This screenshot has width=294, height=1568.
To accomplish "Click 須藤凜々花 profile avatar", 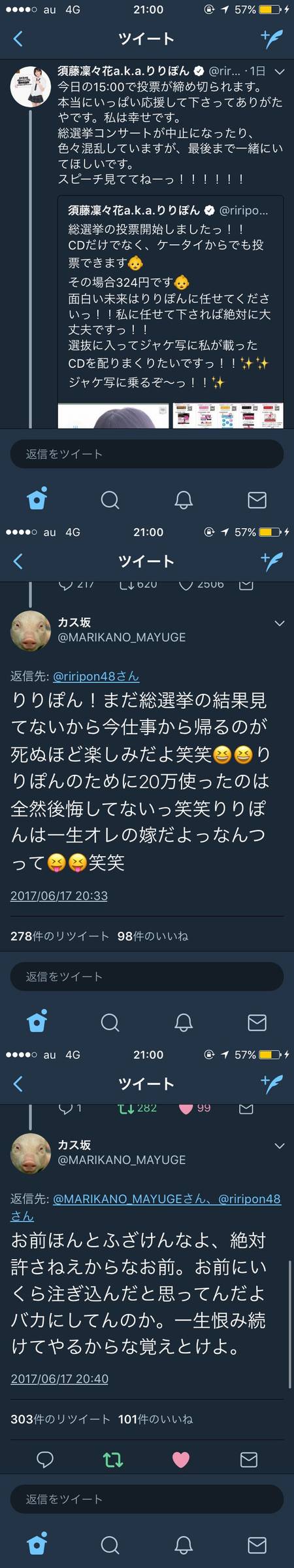I will pyautogui.click(x=31, y=86).
